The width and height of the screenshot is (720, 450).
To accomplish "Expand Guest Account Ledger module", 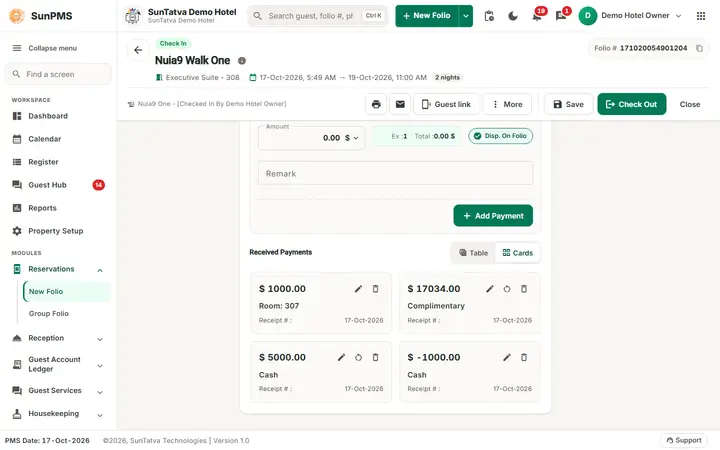I will pyautogui.click(x=100, y=366).
